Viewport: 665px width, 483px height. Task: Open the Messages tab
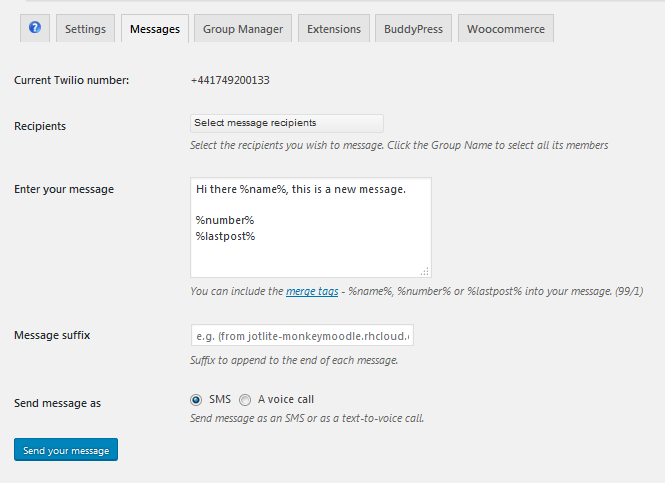click(155, 29)
